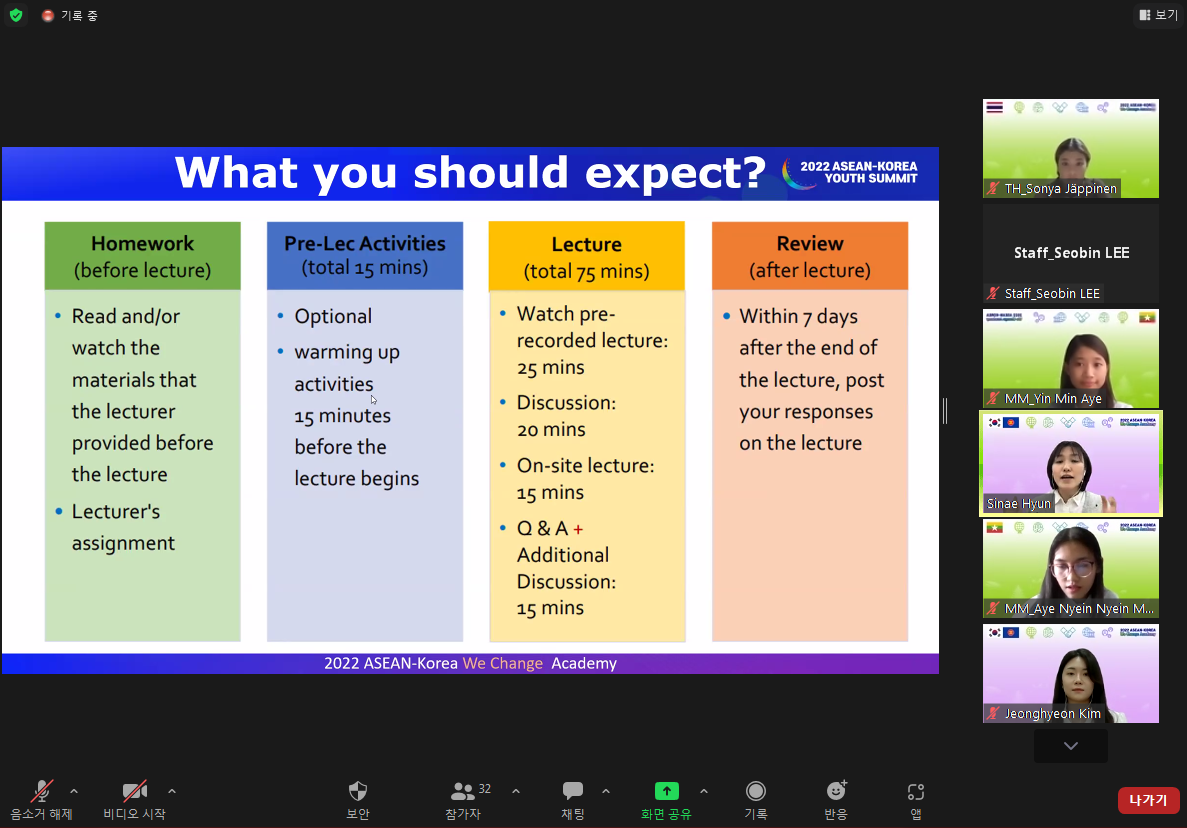Unmute the microphone (음소거 해제)

[41, 792]
